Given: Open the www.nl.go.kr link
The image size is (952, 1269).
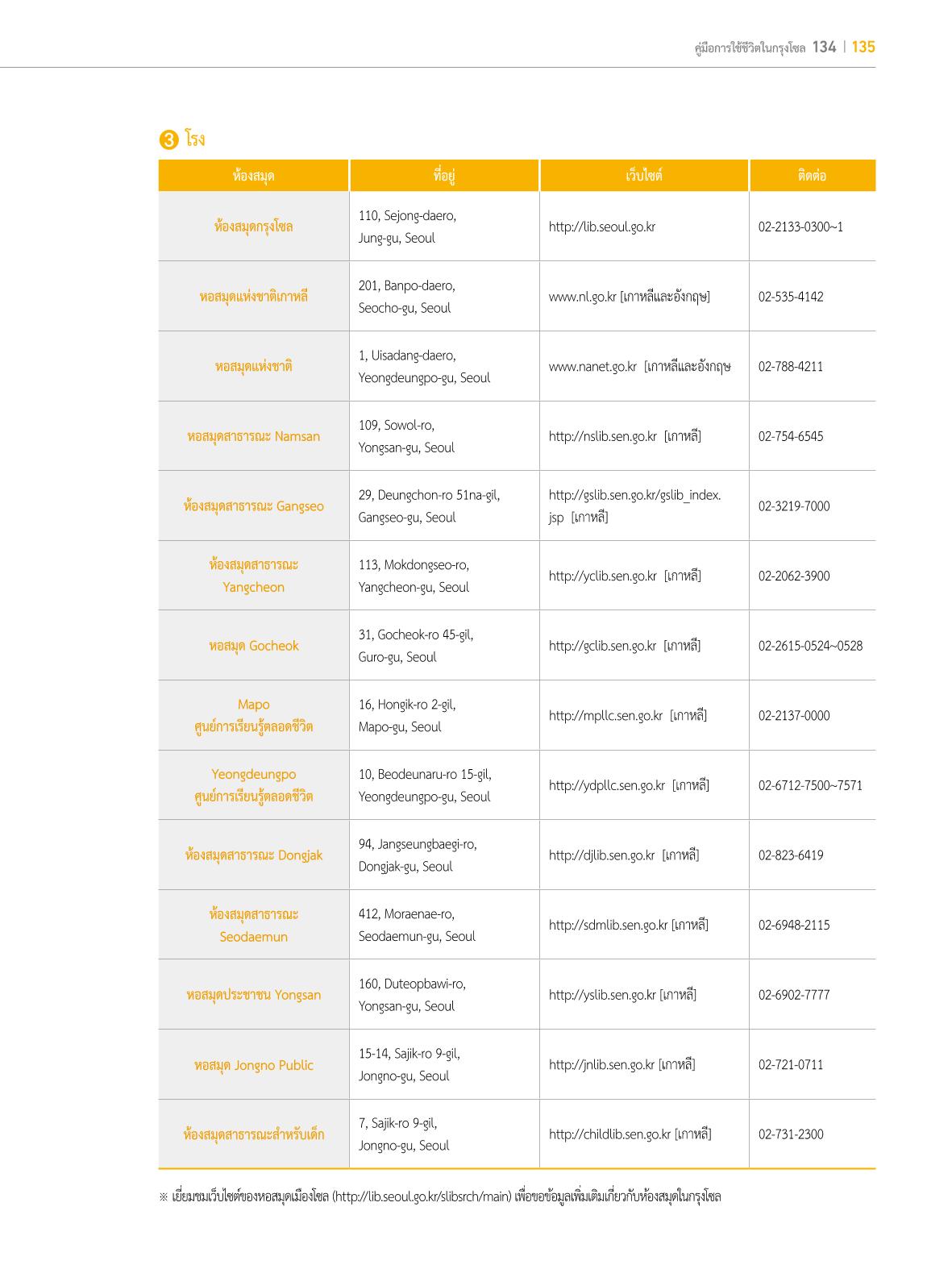Looking at the screenshot, I should click(x=582, y=297).
